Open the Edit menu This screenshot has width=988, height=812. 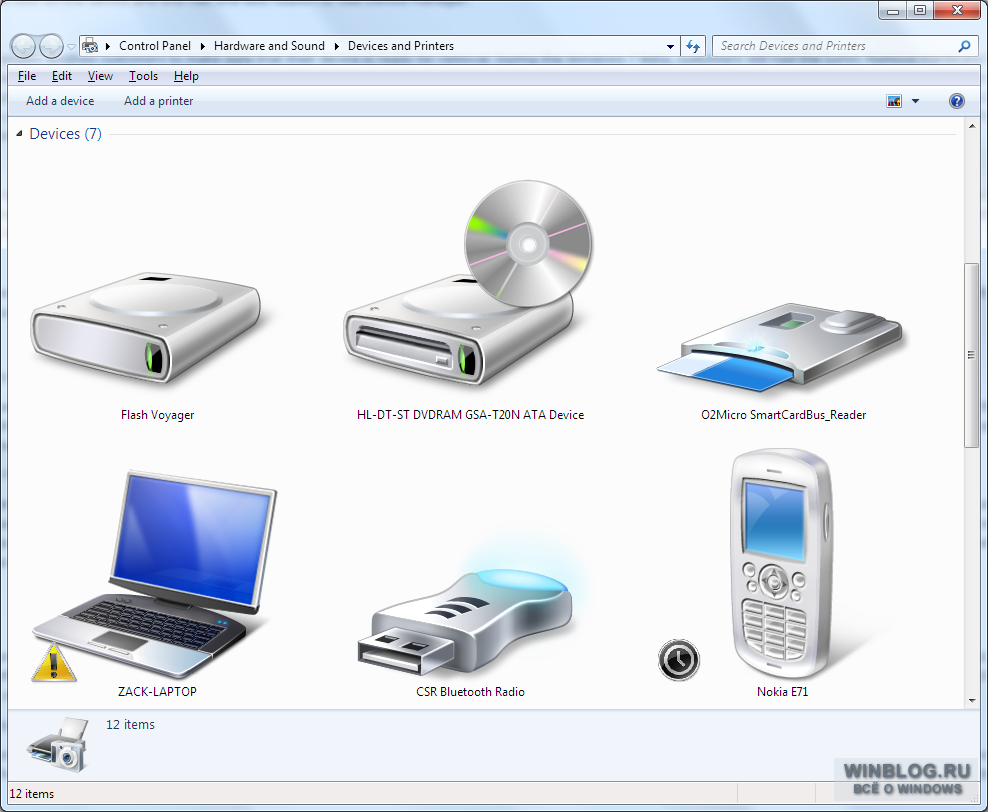coord(62,76)
